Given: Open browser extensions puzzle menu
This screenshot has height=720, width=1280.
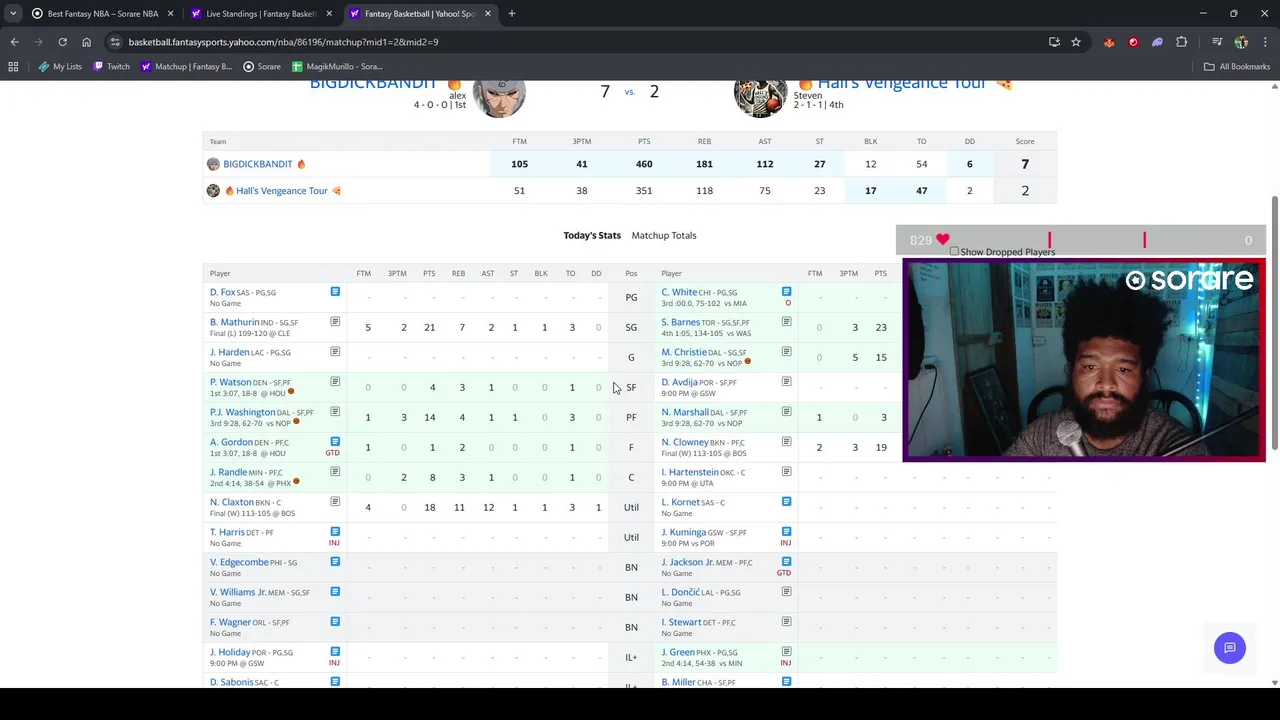Looking at the screenshot, I should (1181, 42).
